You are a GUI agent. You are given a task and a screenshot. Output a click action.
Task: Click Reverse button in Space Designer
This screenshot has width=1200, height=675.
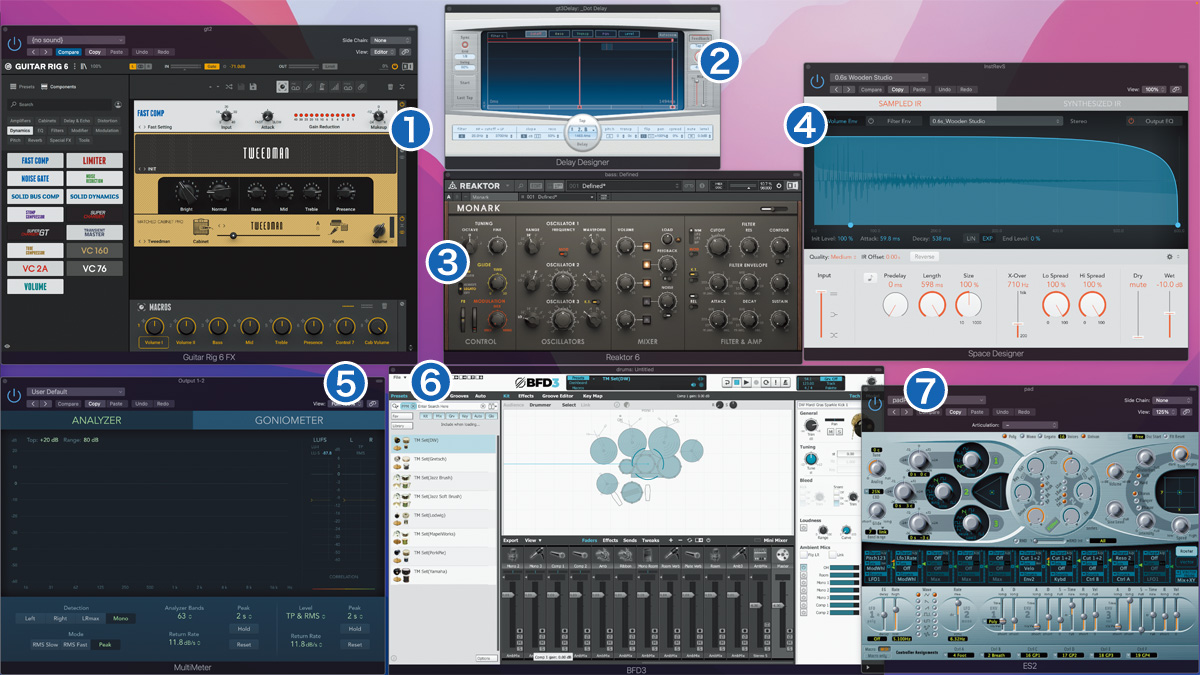click(x=924, y=256)
